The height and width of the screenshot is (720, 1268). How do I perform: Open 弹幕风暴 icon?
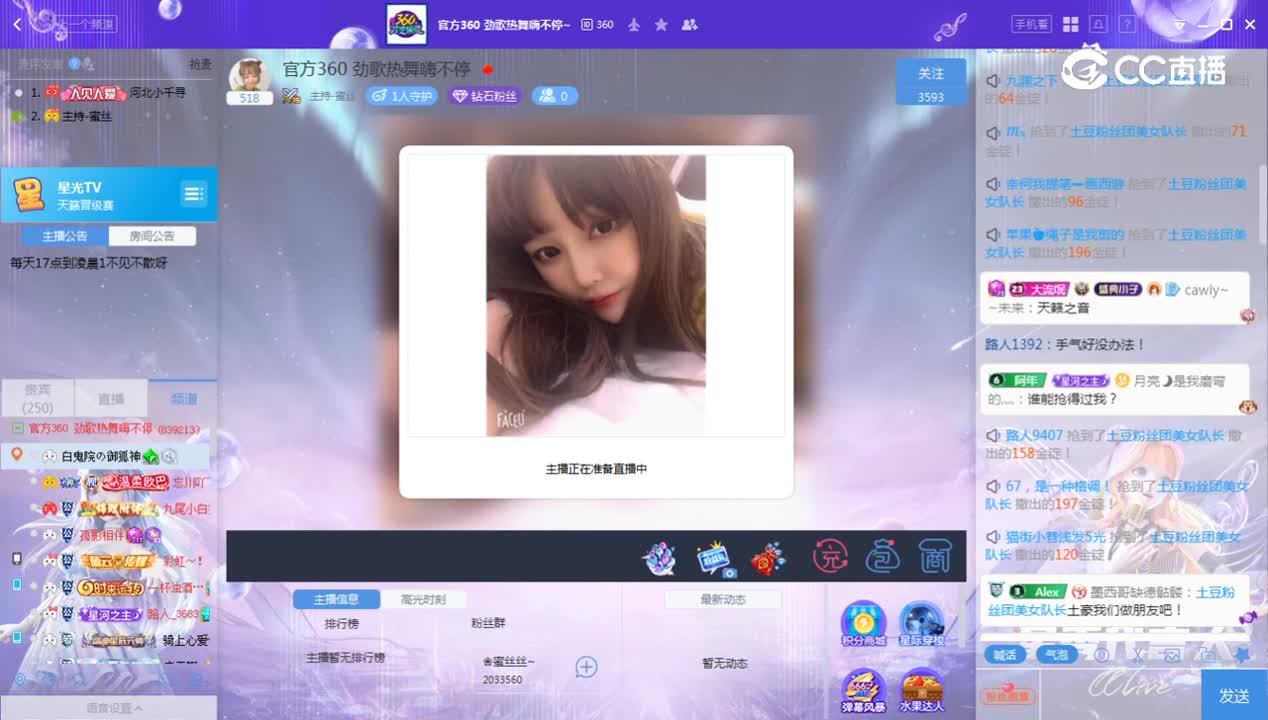point(864,691)
